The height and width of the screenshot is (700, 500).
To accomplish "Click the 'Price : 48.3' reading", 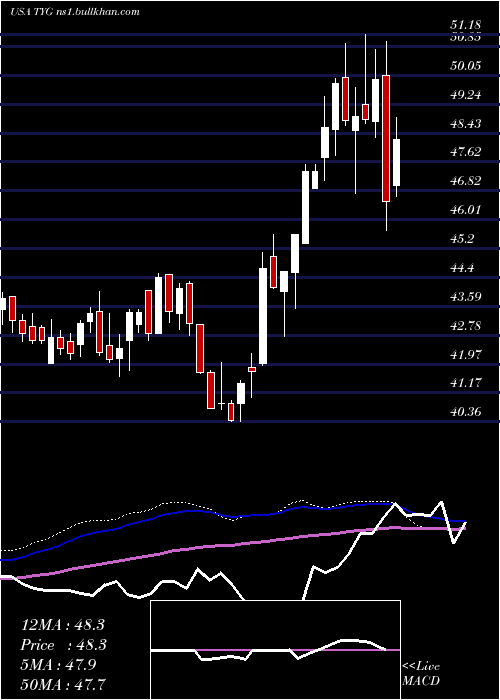I will tap(62, 645).
